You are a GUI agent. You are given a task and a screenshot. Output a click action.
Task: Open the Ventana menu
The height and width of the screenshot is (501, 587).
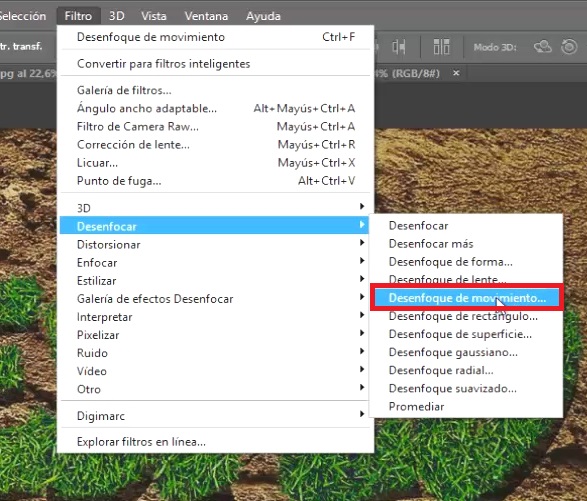(x=206, y=16)
